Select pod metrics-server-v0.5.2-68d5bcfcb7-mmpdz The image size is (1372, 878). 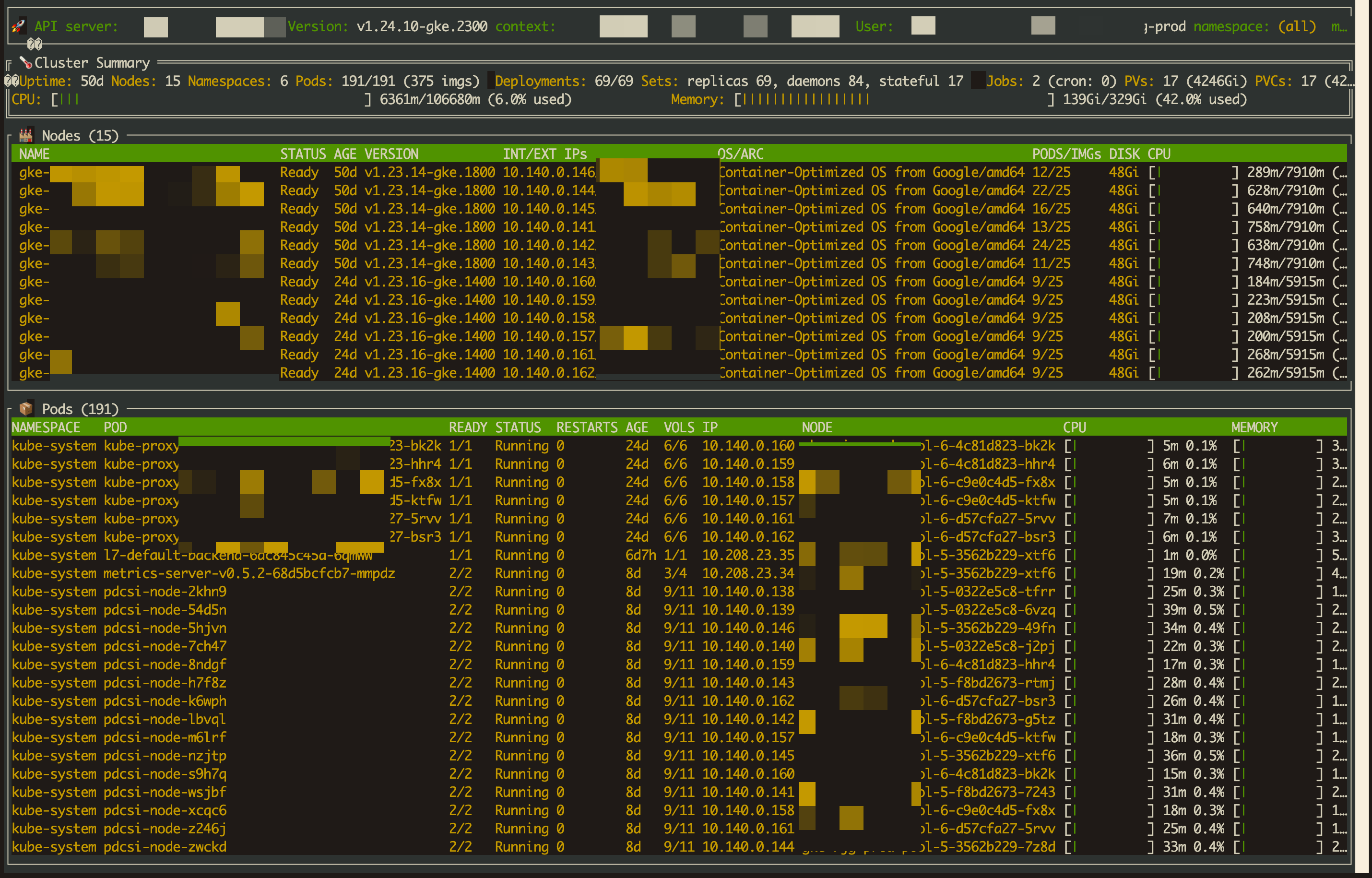pyautogui.click(x=249, y=573)
